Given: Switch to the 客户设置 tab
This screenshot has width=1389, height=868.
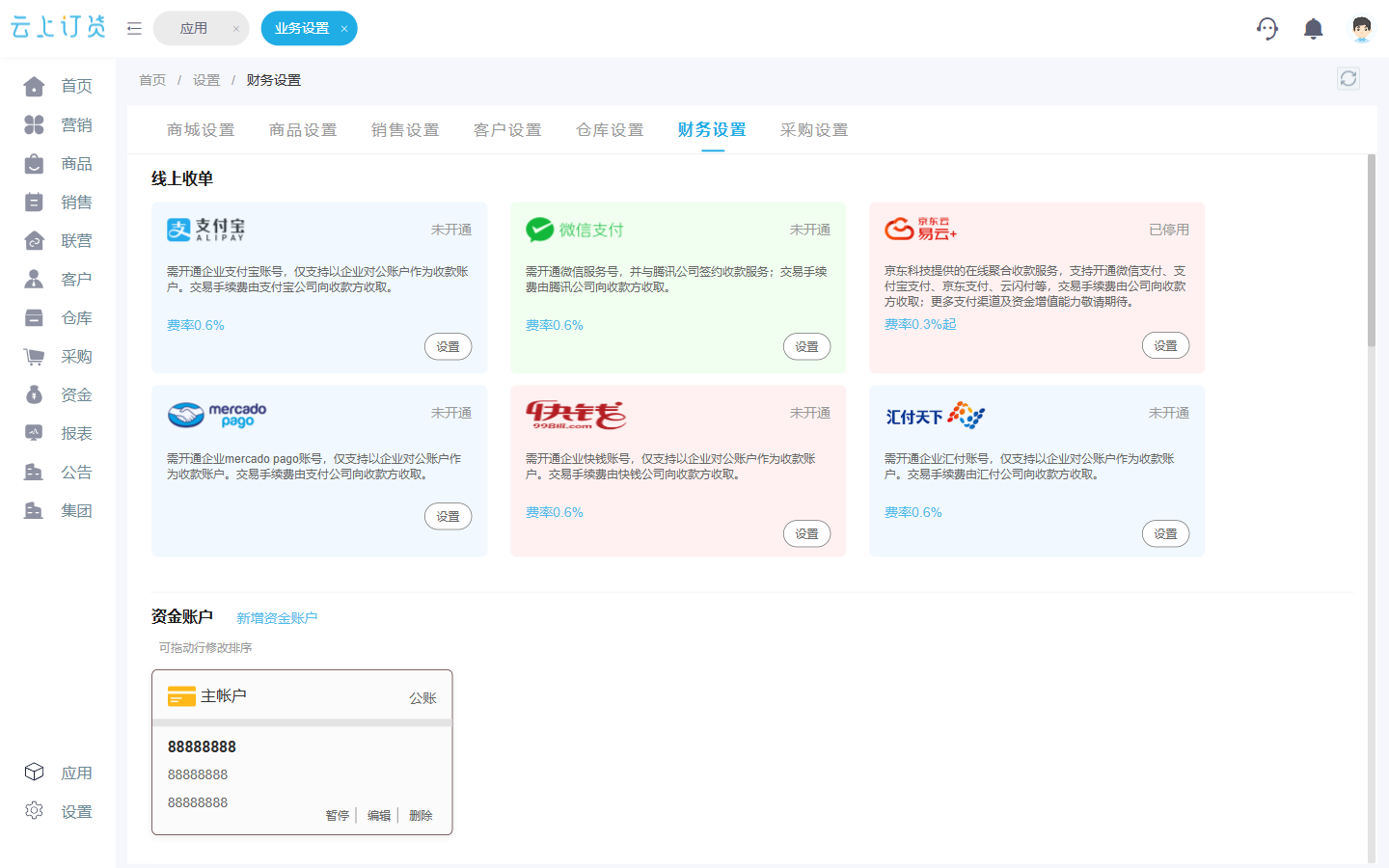Looking at the screenshot, I should (507, 130).
